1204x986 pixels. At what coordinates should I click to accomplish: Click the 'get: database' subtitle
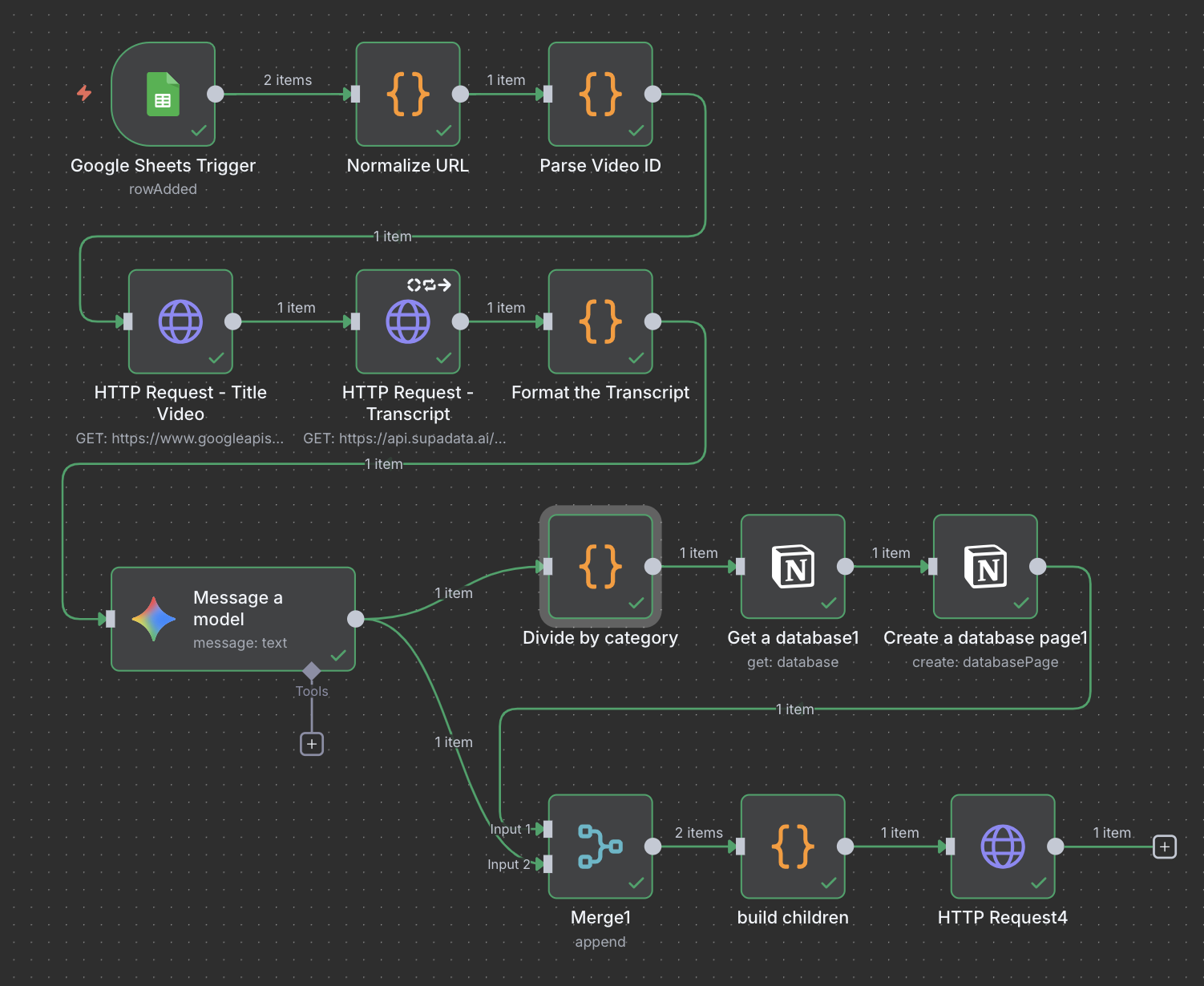point(793,662)
